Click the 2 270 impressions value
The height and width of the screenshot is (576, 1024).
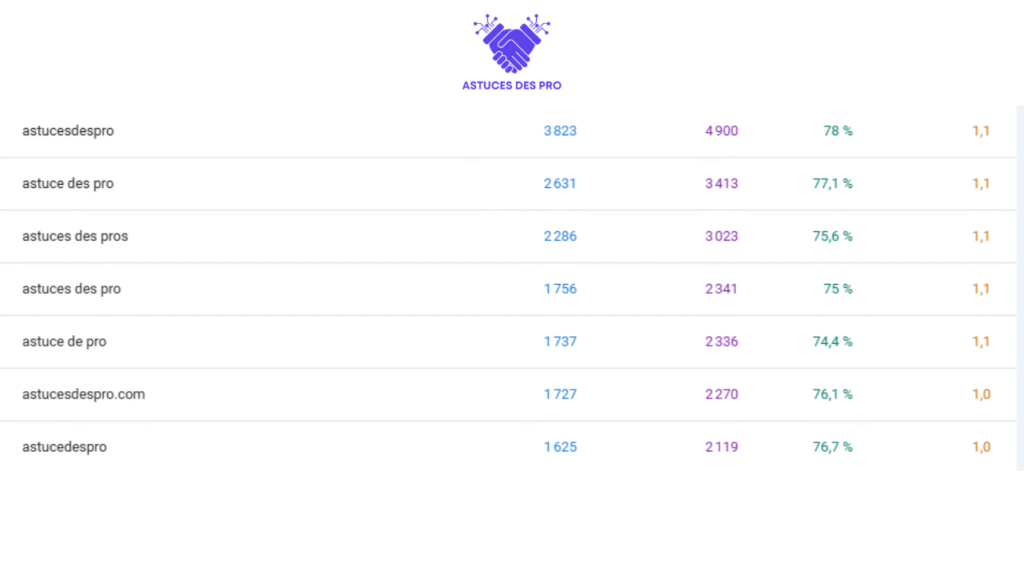(x=721, y=394)
